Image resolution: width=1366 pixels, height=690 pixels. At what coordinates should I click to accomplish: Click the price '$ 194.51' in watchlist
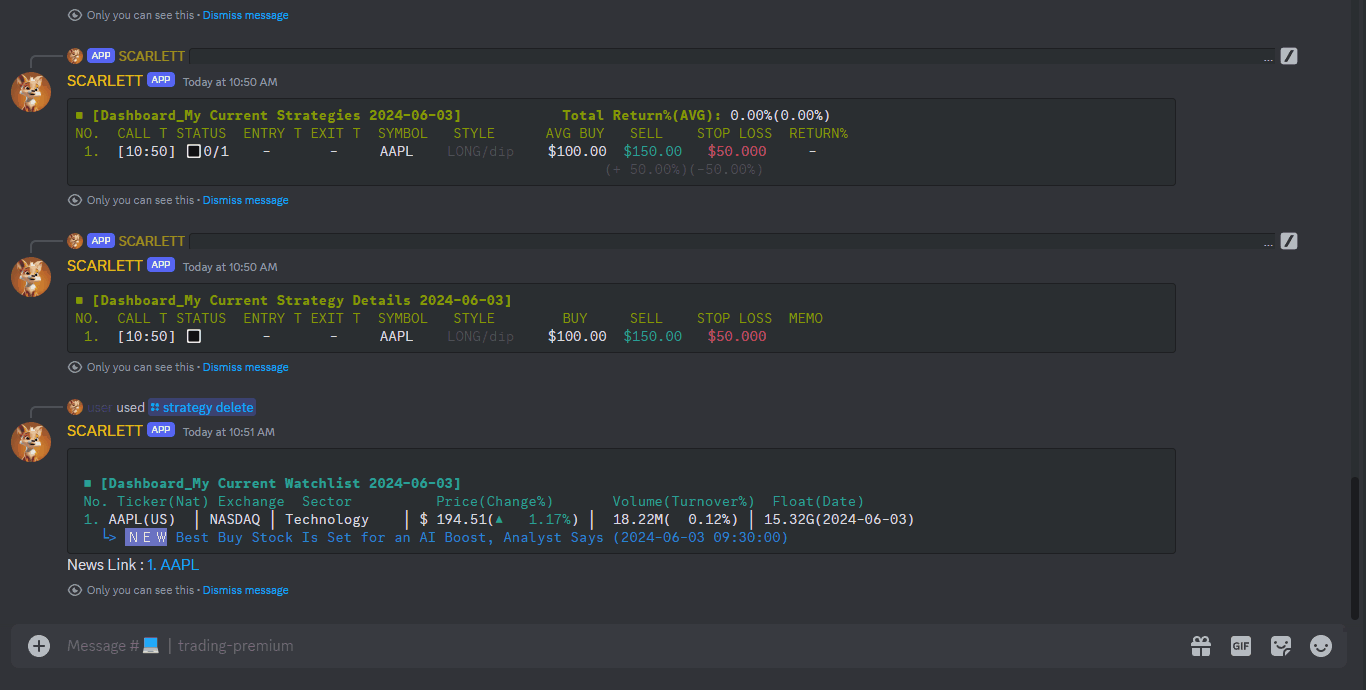click(x=455, y=519)
